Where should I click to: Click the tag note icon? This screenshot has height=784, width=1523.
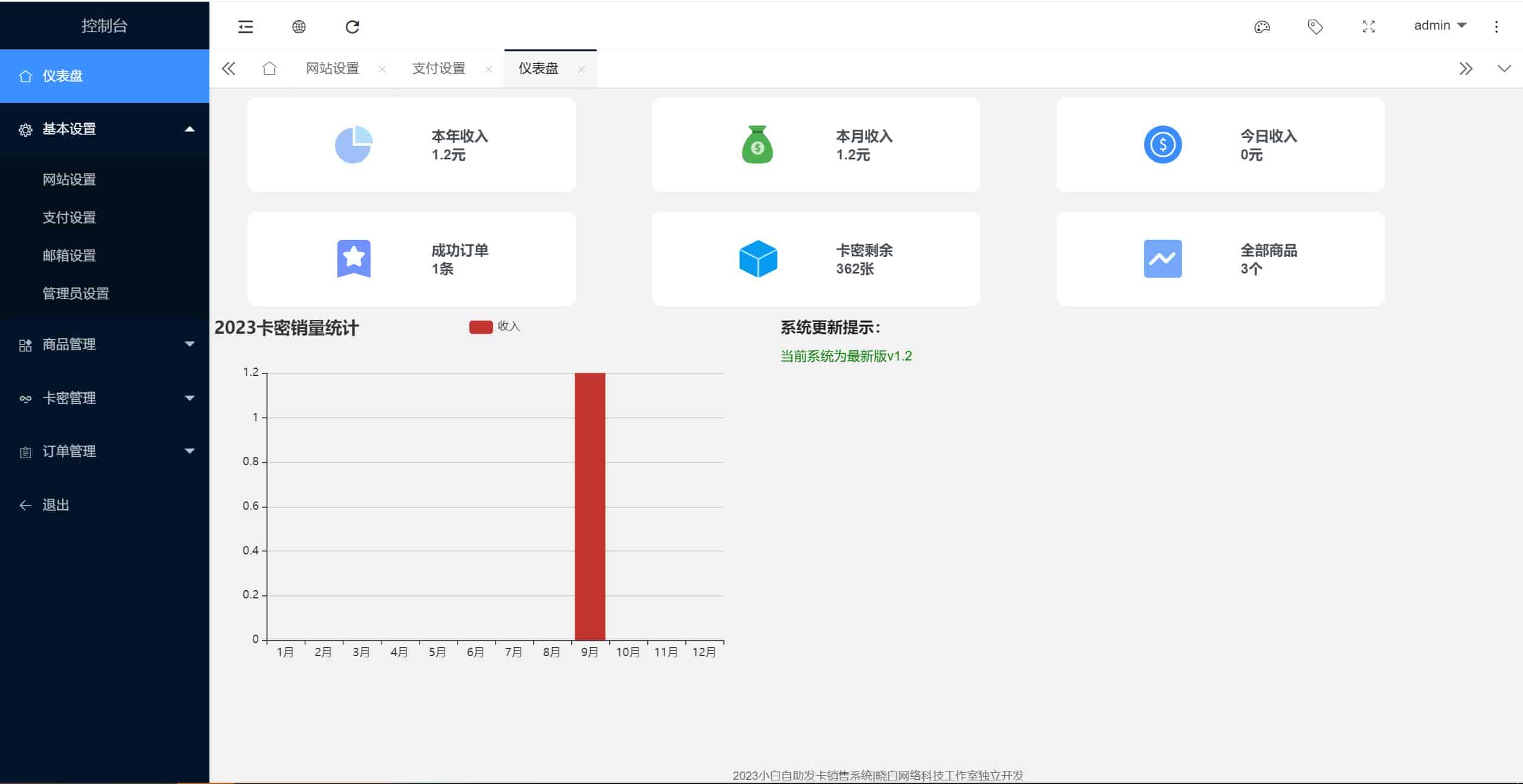[1315, 27]
